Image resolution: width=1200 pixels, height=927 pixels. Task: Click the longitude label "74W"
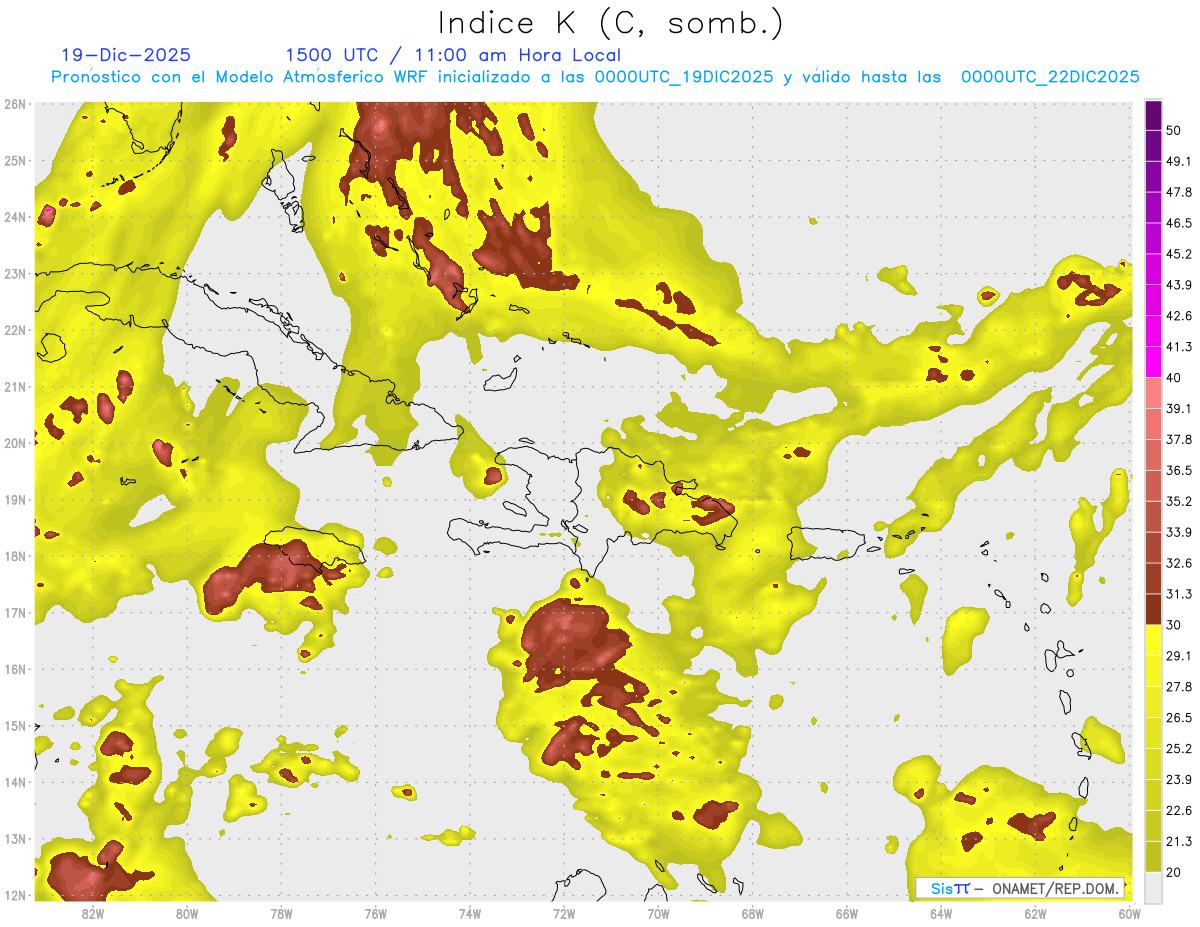click(470, 913)
